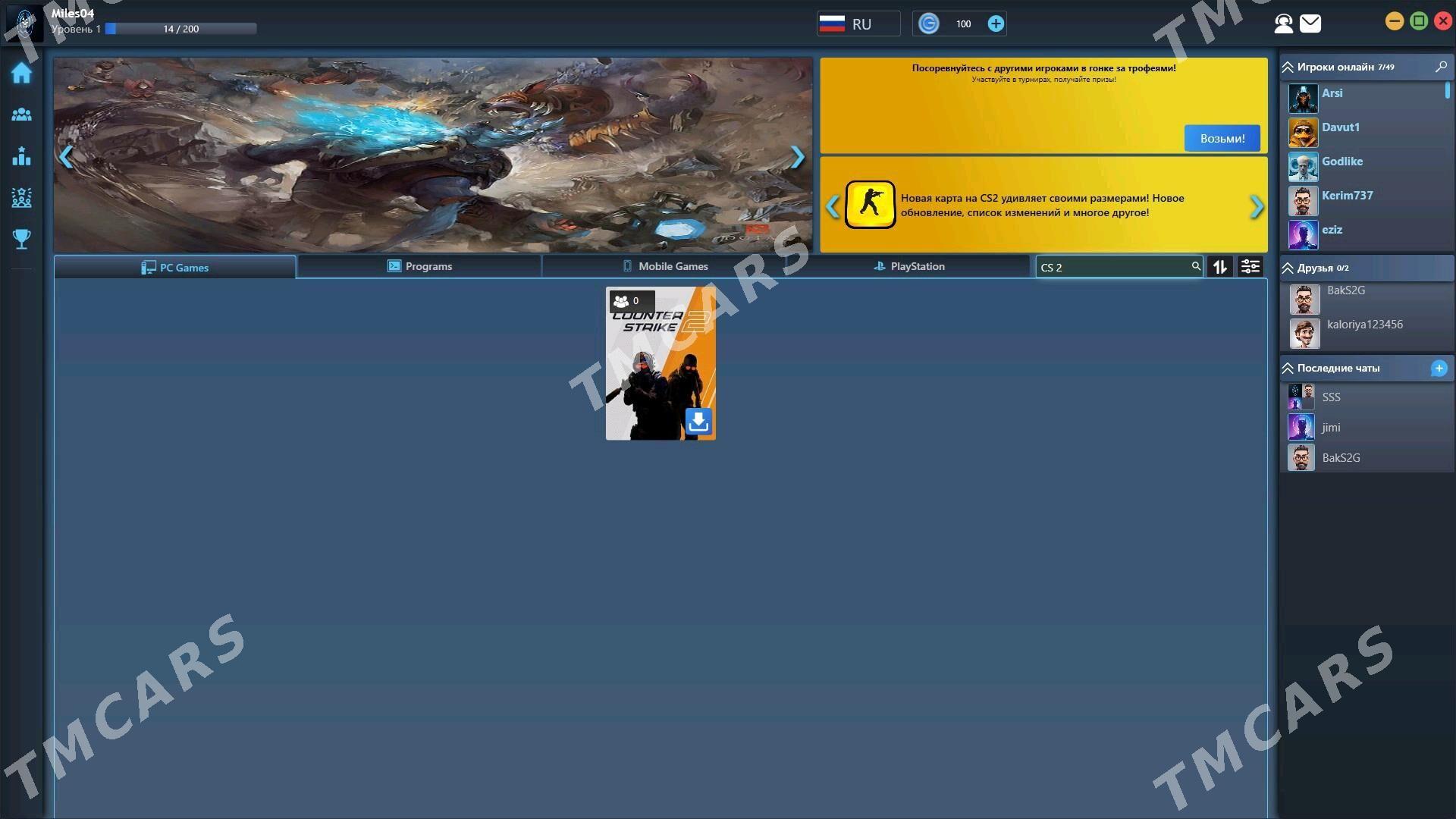Viewport: 1456px width, 819px height.
Task: Open the CS2 new map news text
Action: coord(1042,205)
